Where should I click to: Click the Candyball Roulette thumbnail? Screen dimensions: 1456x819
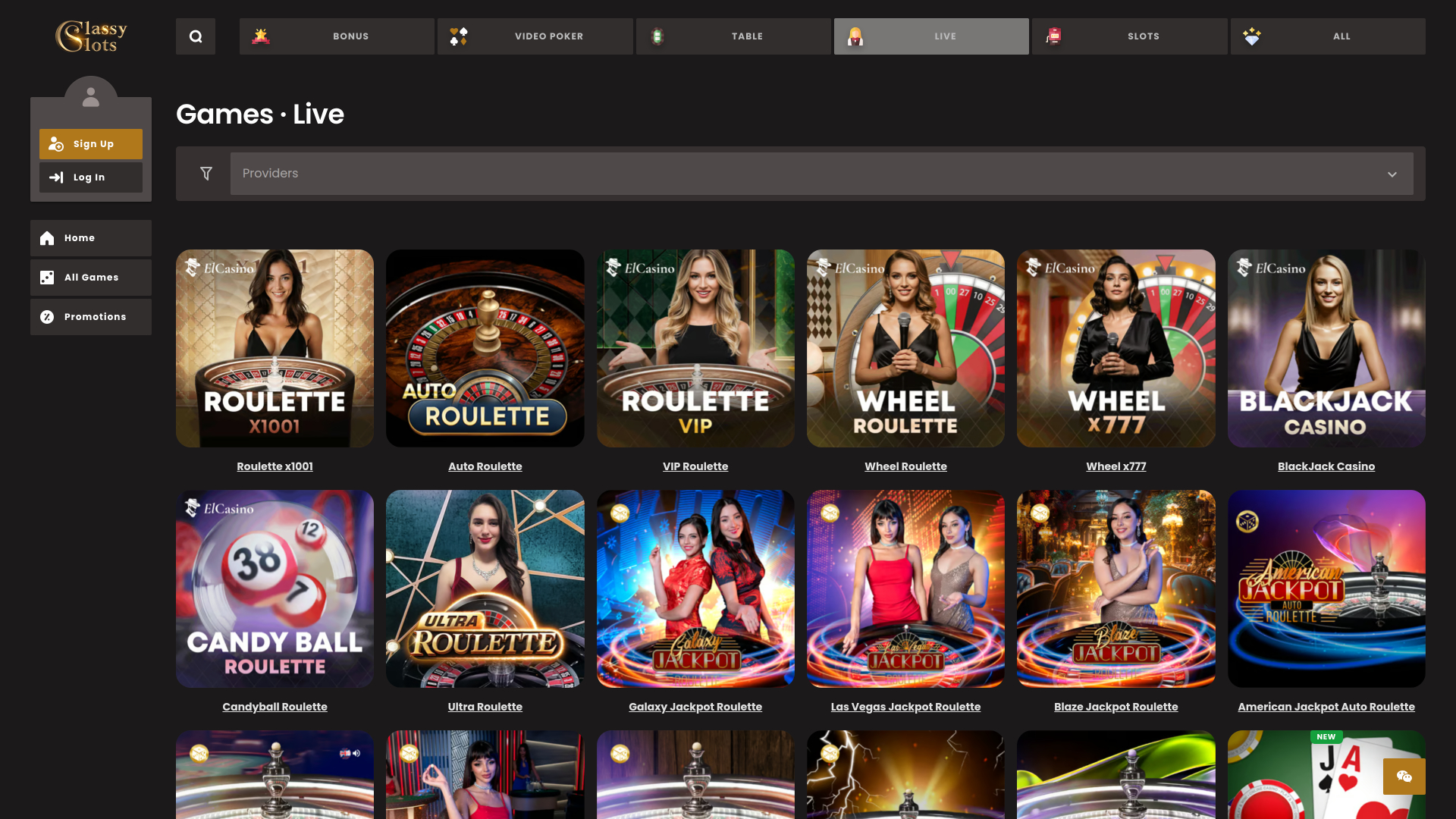(x=275, y=588)
